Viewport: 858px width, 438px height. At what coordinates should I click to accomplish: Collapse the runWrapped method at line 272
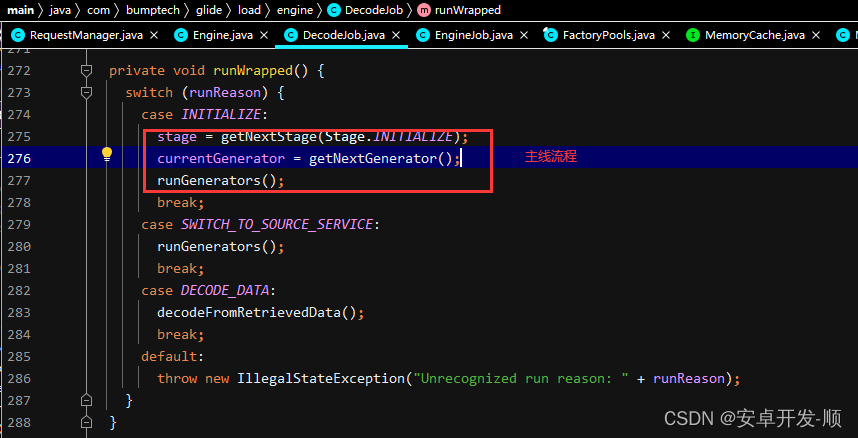(86, 72)
